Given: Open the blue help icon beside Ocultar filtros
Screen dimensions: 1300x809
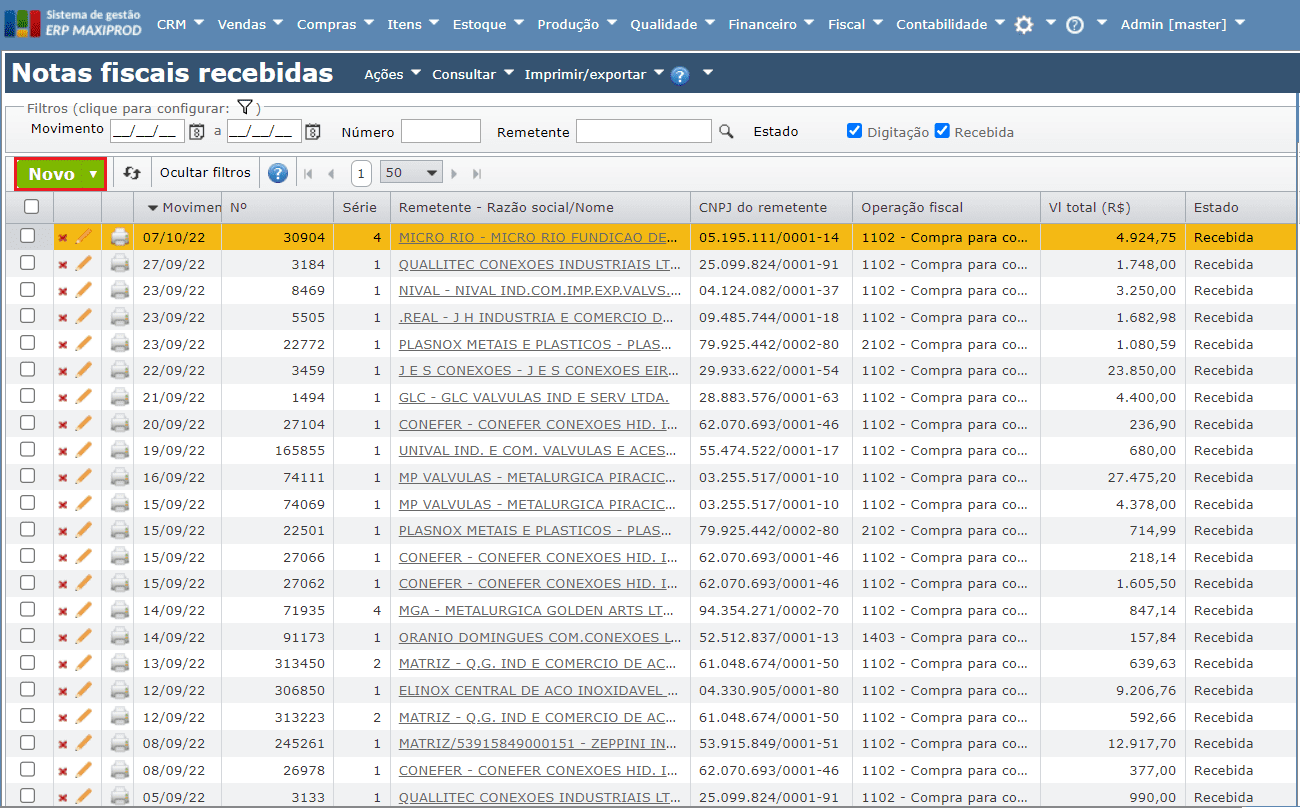Looking at the screenshot, I should (x=277, y=172).
